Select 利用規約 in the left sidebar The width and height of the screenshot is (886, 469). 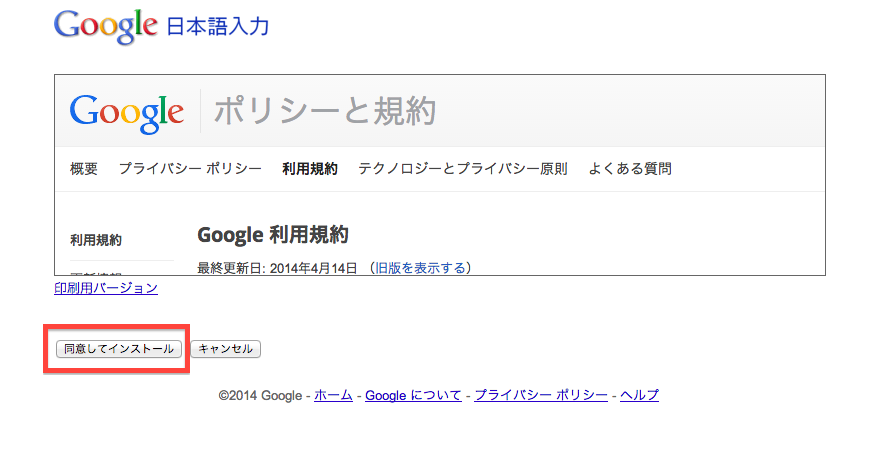pos(96,240)
